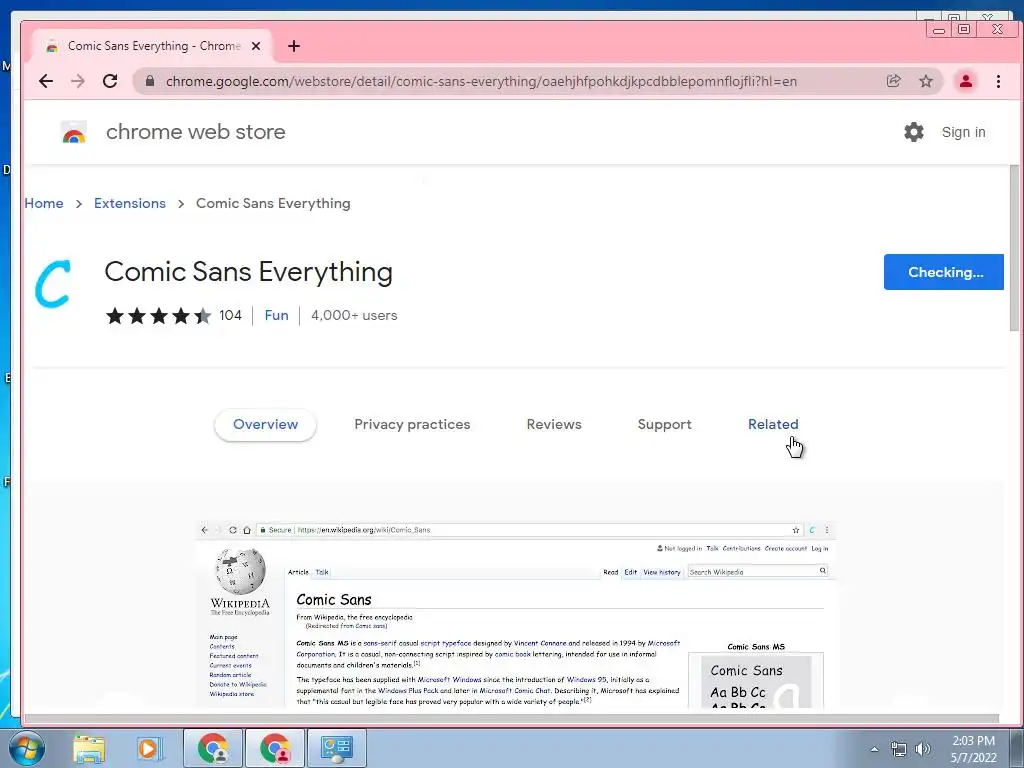Click the address bar URL
The image size is (1024, 768).
(x=481, y=81)
